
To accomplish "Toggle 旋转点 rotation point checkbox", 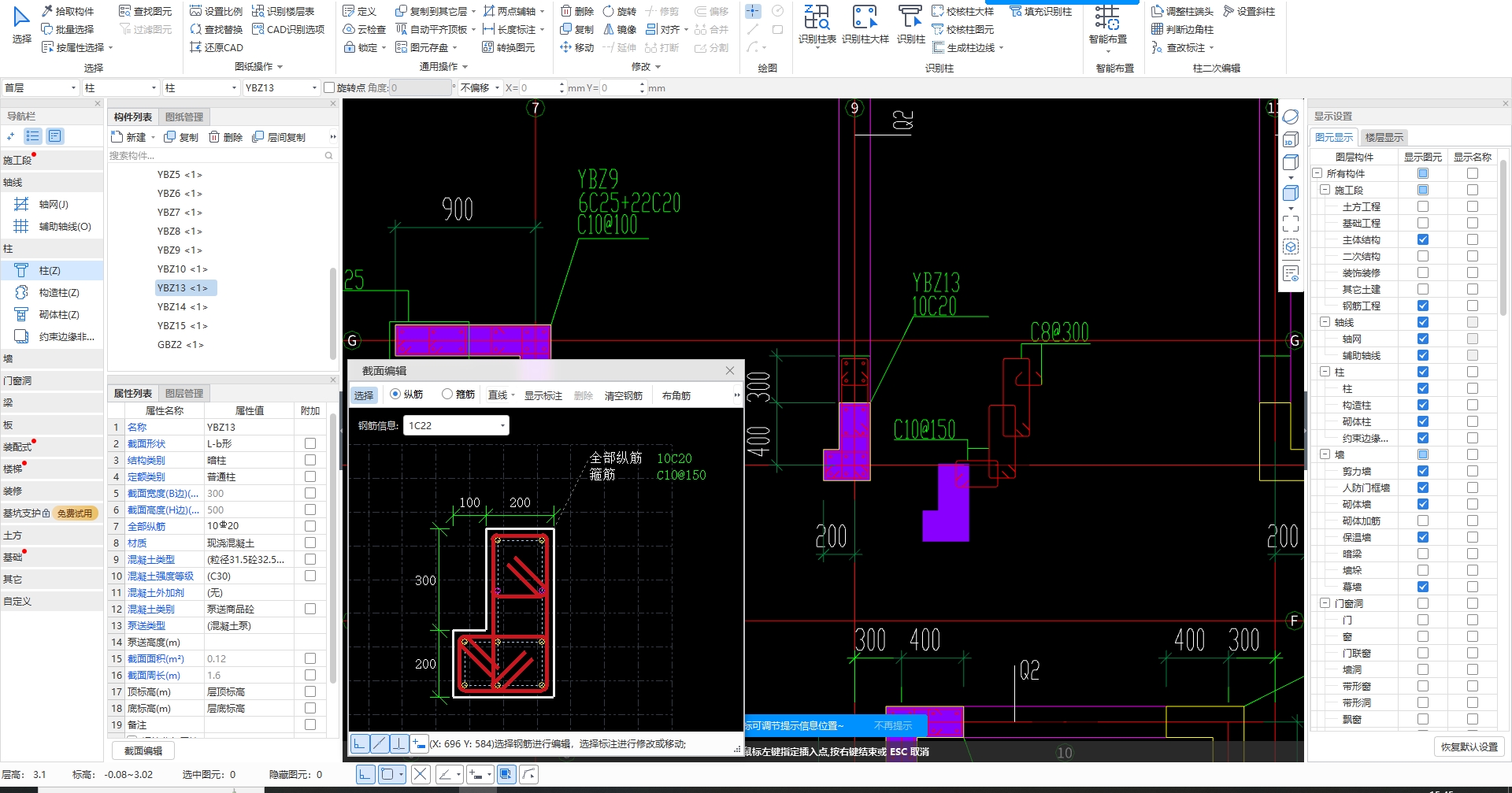I will point(329,87).
